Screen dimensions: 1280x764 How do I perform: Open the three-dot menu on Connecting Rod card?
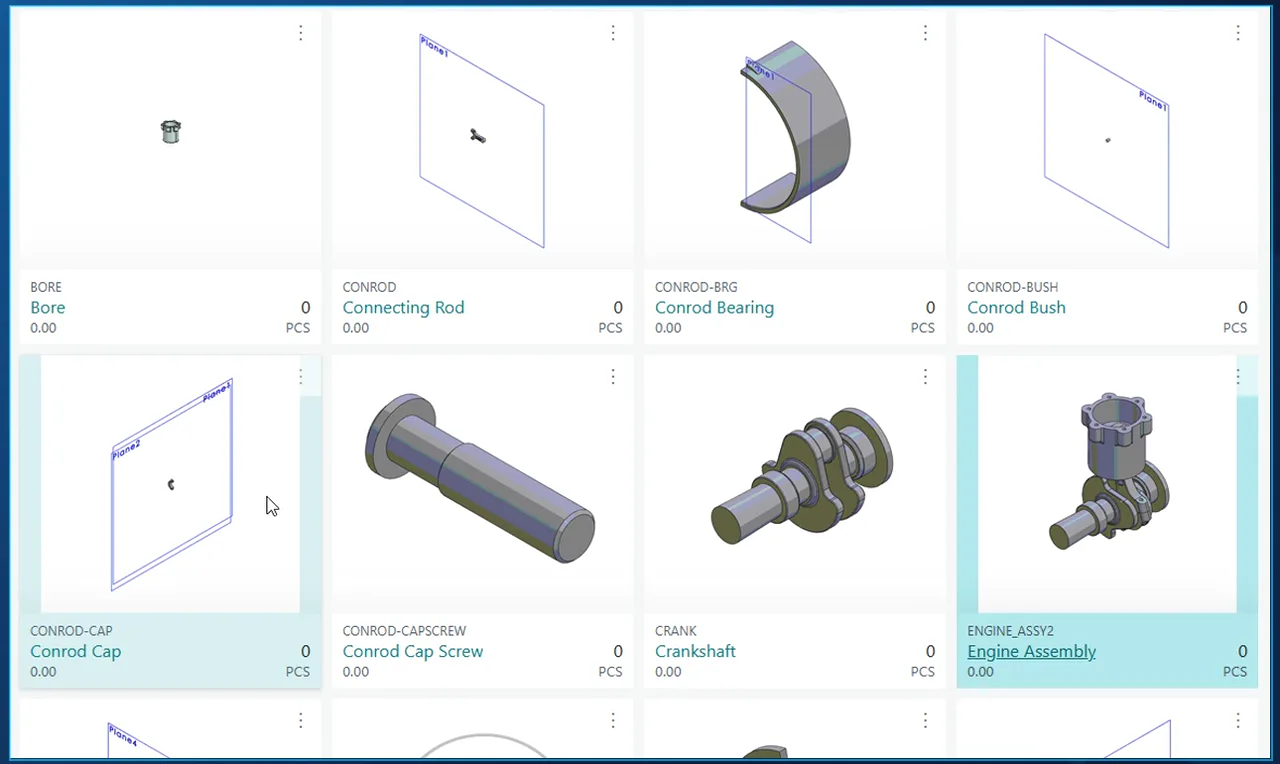tap(613, 33)
